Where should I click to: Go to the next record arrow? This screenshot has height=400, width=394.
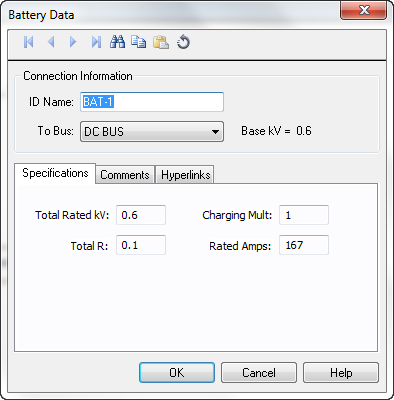(73, 42)
